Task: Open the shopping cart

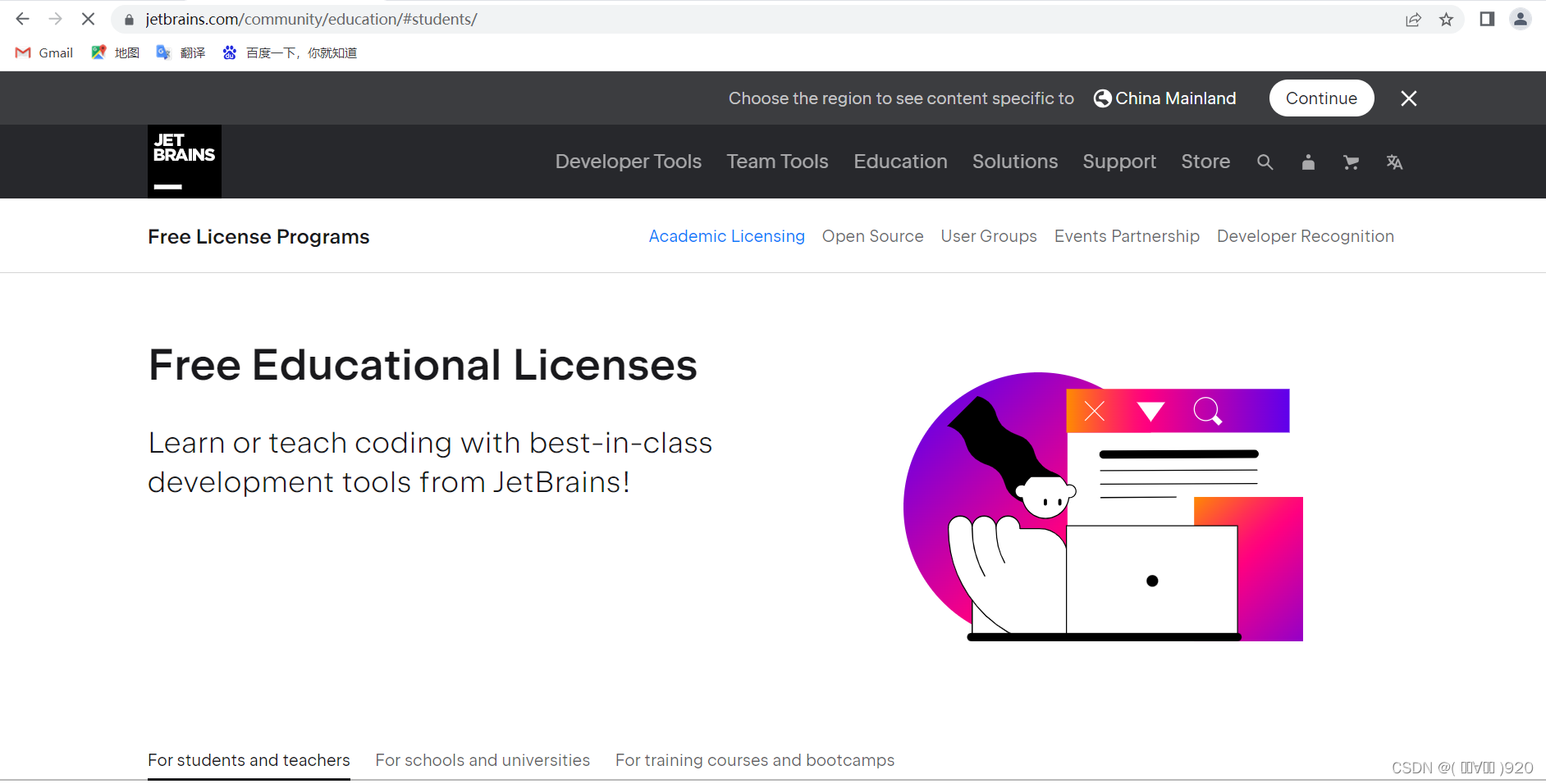Action: 1351,162
